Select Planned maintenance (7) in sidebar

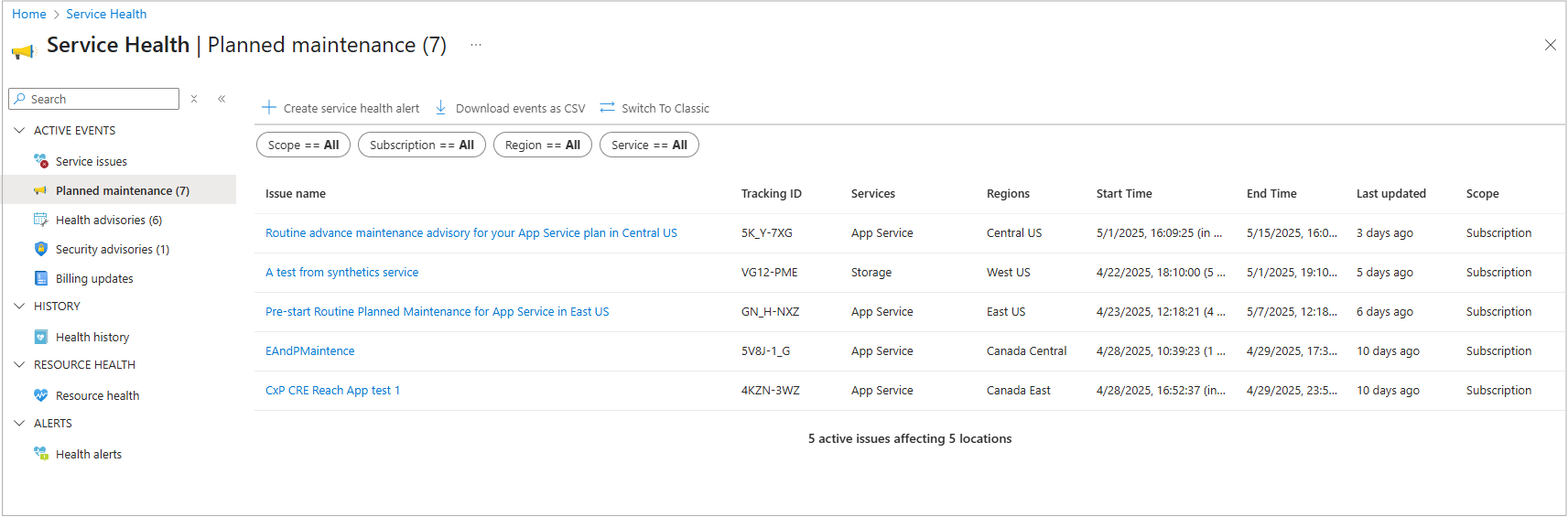pyautogui.click(x=122, y=190)
